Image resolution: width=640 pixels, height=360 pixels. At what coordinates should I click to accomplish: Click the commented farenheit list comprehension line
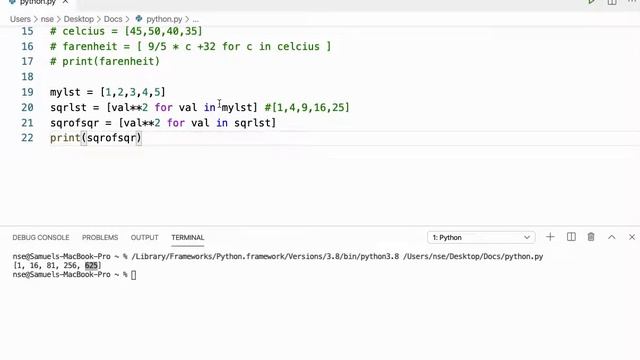pos(191,47)
